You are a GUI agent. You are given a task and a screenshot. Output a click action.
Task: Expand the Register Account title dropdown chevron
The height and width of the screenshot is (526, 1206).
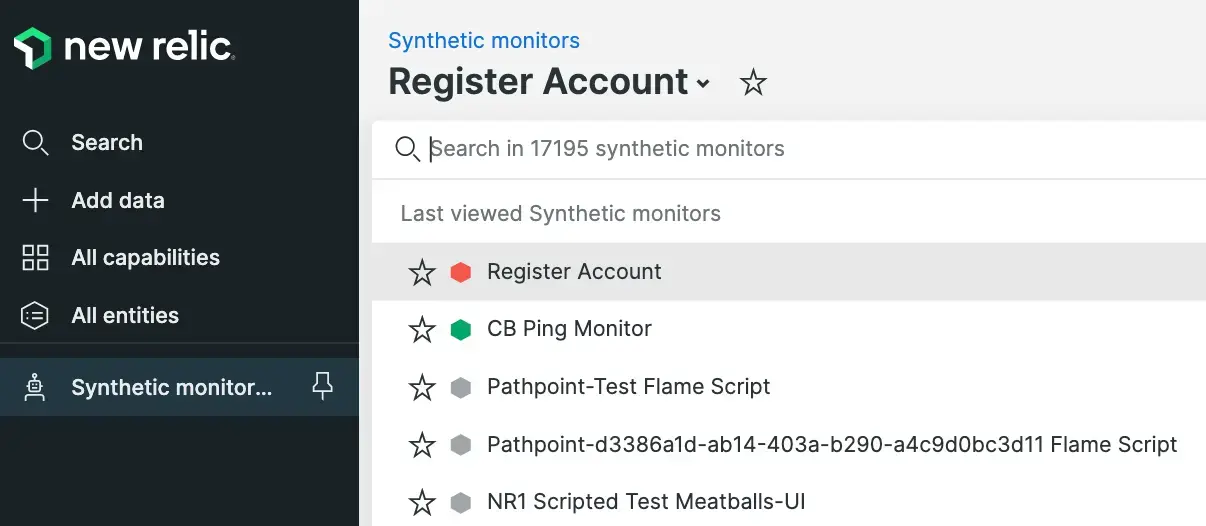point(703,84)
